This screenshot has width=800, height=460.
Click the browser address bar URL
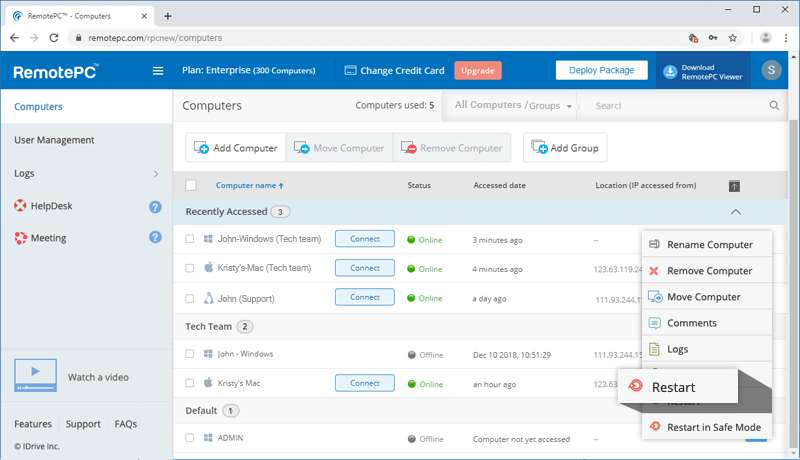155,38
